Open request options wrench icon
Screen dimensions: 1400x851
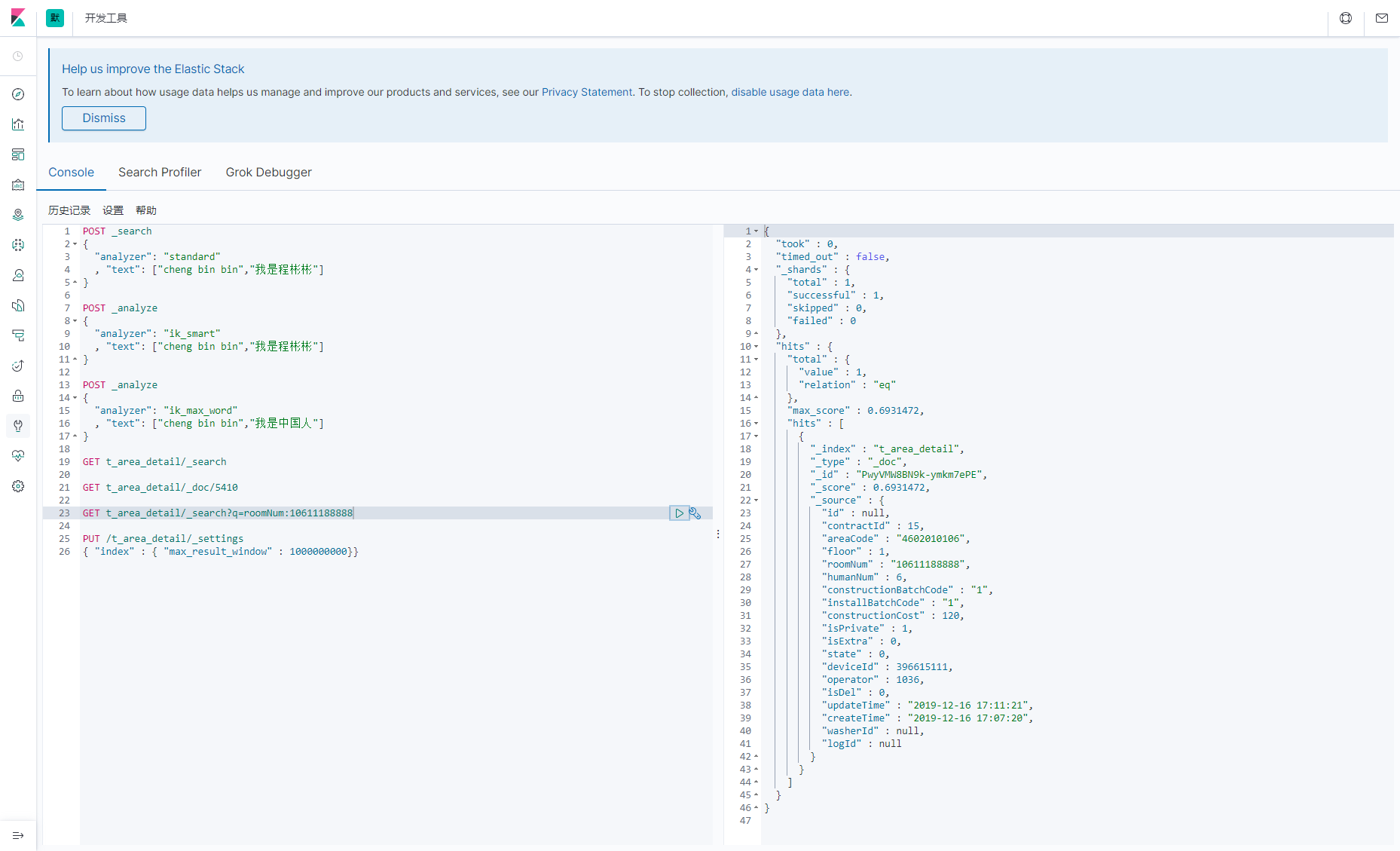click(695, 513)
